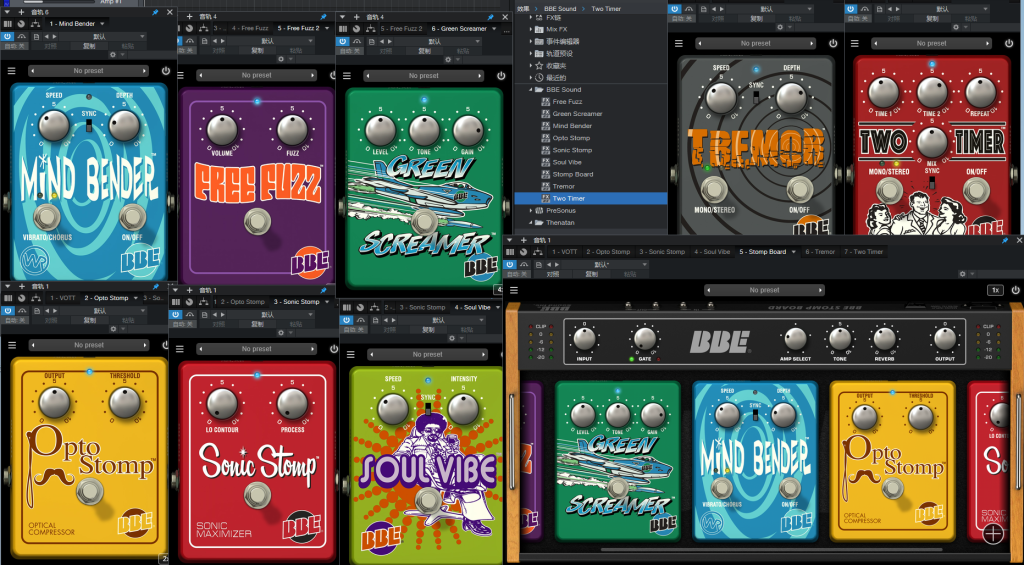This screenshot has height=565, width=1024.
Task: Open hamburger menu in Stomp Board plugin
Action: pos(514,290)
